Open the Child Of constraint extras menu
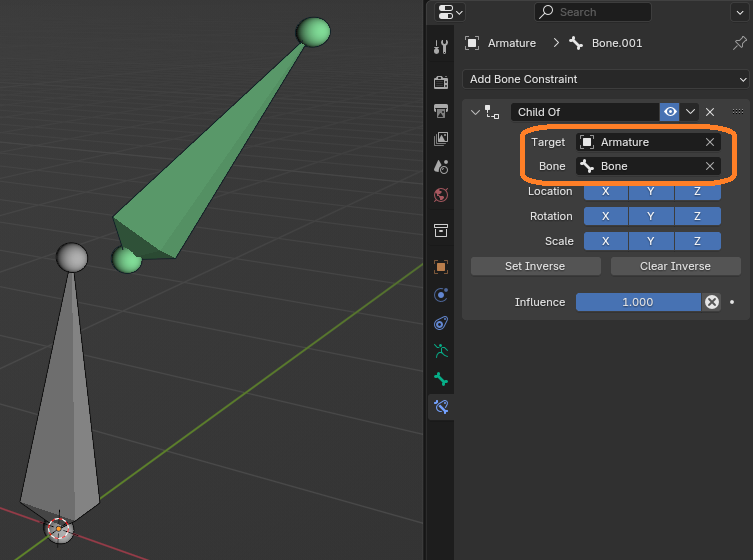This screenshot has width=753, height=560. [x=690, y=112]
